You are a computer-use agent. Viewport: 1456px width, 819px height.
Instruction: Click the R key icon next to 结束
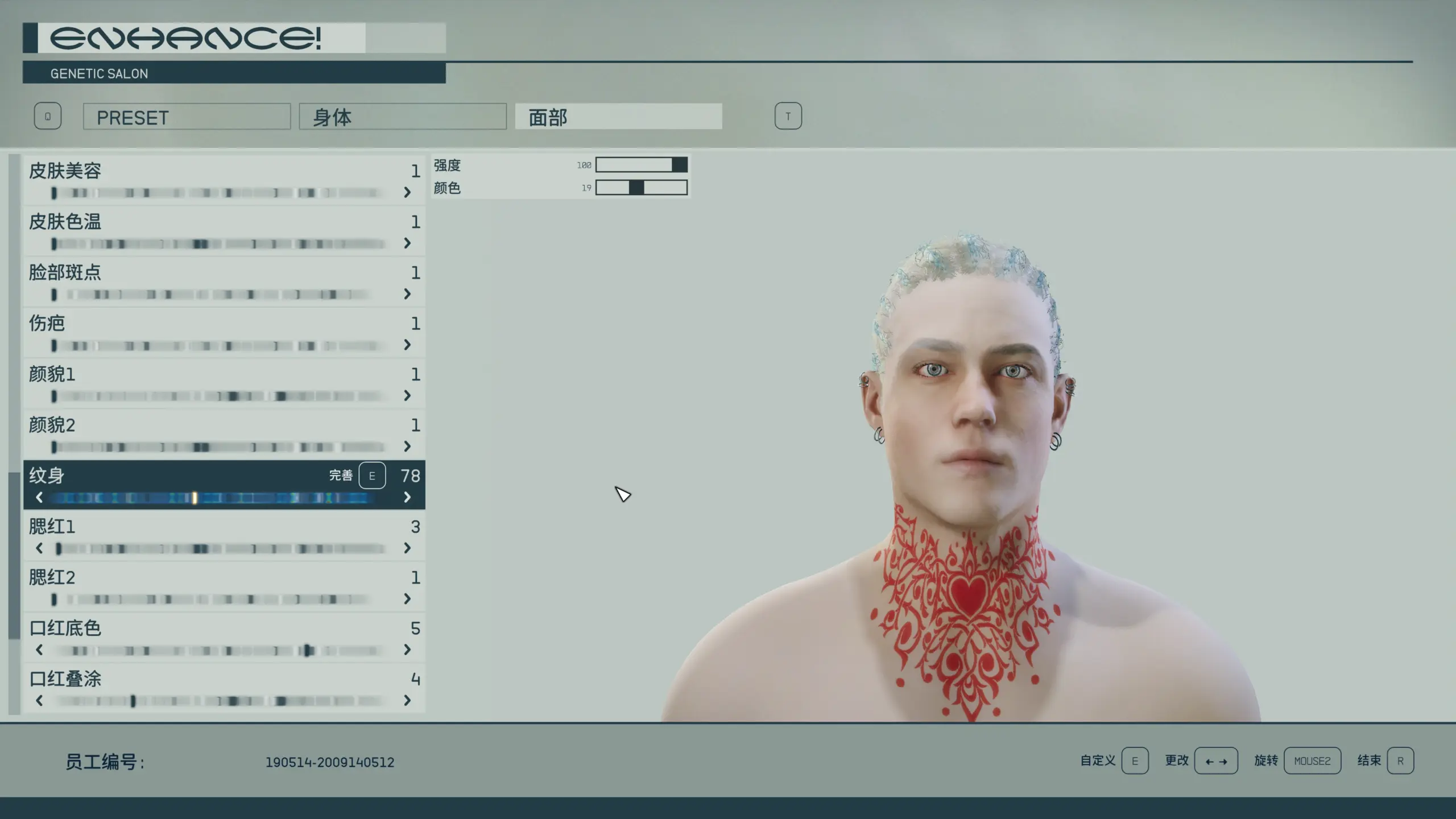pyautogui.click(x=1400, y=761)
